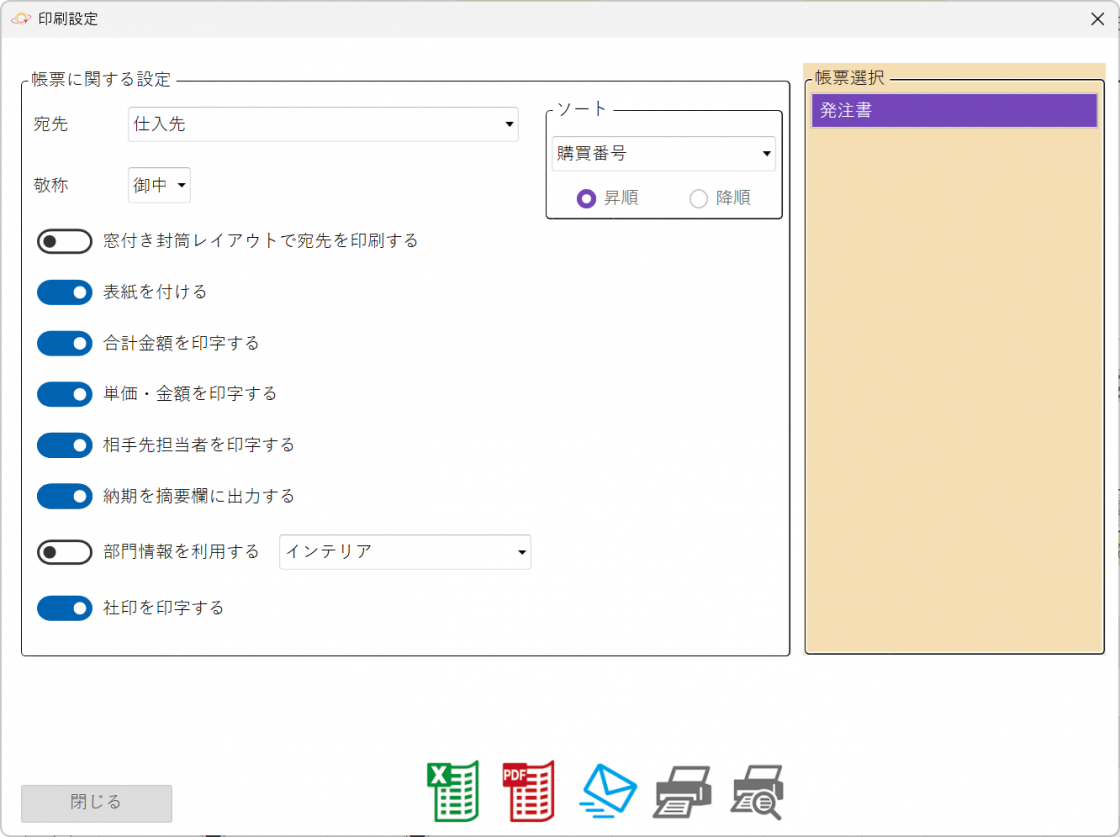Click the 閉じる button

tap(97, 803)
